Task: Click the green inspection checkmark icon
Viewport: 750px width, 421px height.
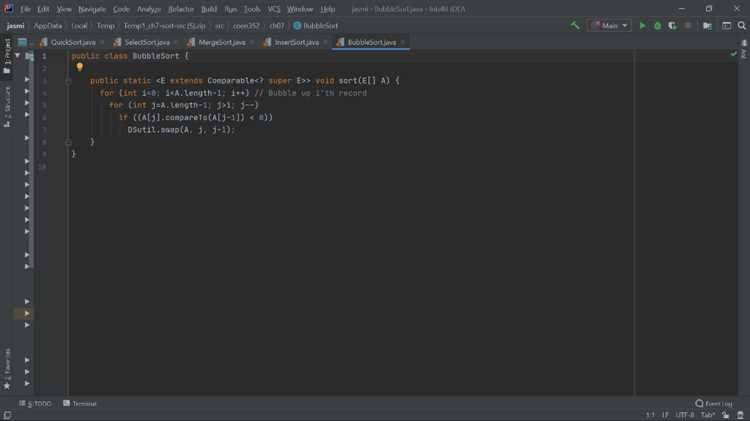Action: pyautogui.click(x=733, y=54)
